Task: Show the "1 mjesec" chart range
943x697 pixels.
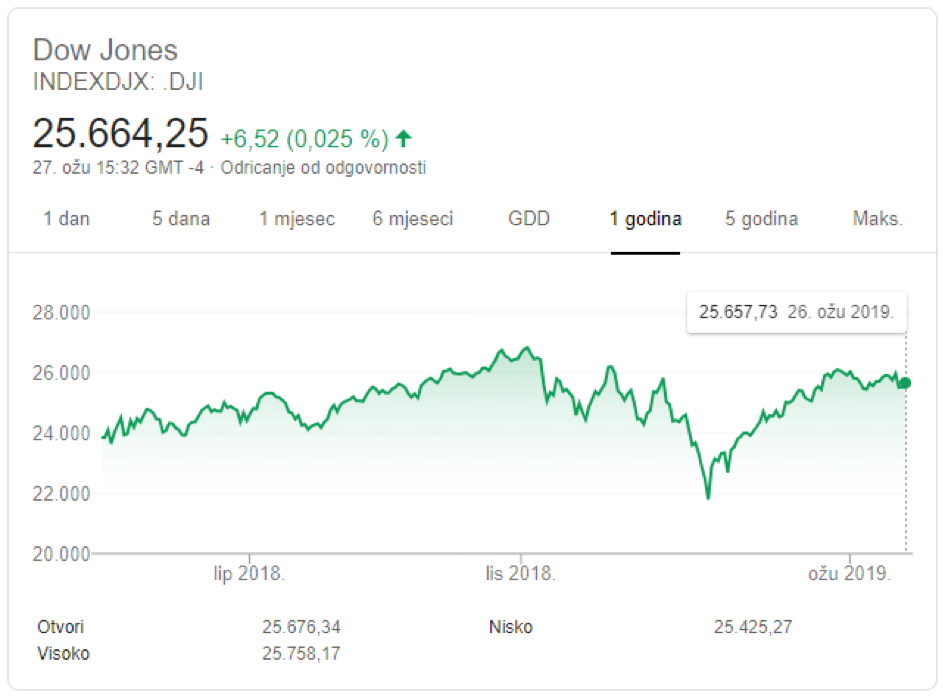Action: pyautogui.click(x=297, y=219)
